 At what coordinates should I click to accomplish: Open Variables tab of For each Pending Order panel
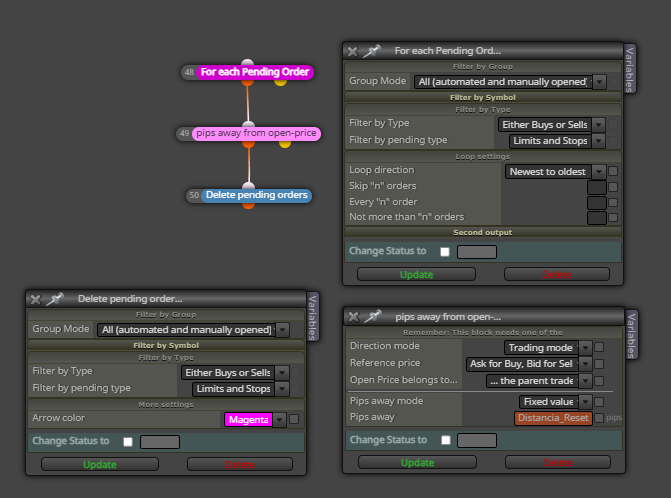click(629, 69)
